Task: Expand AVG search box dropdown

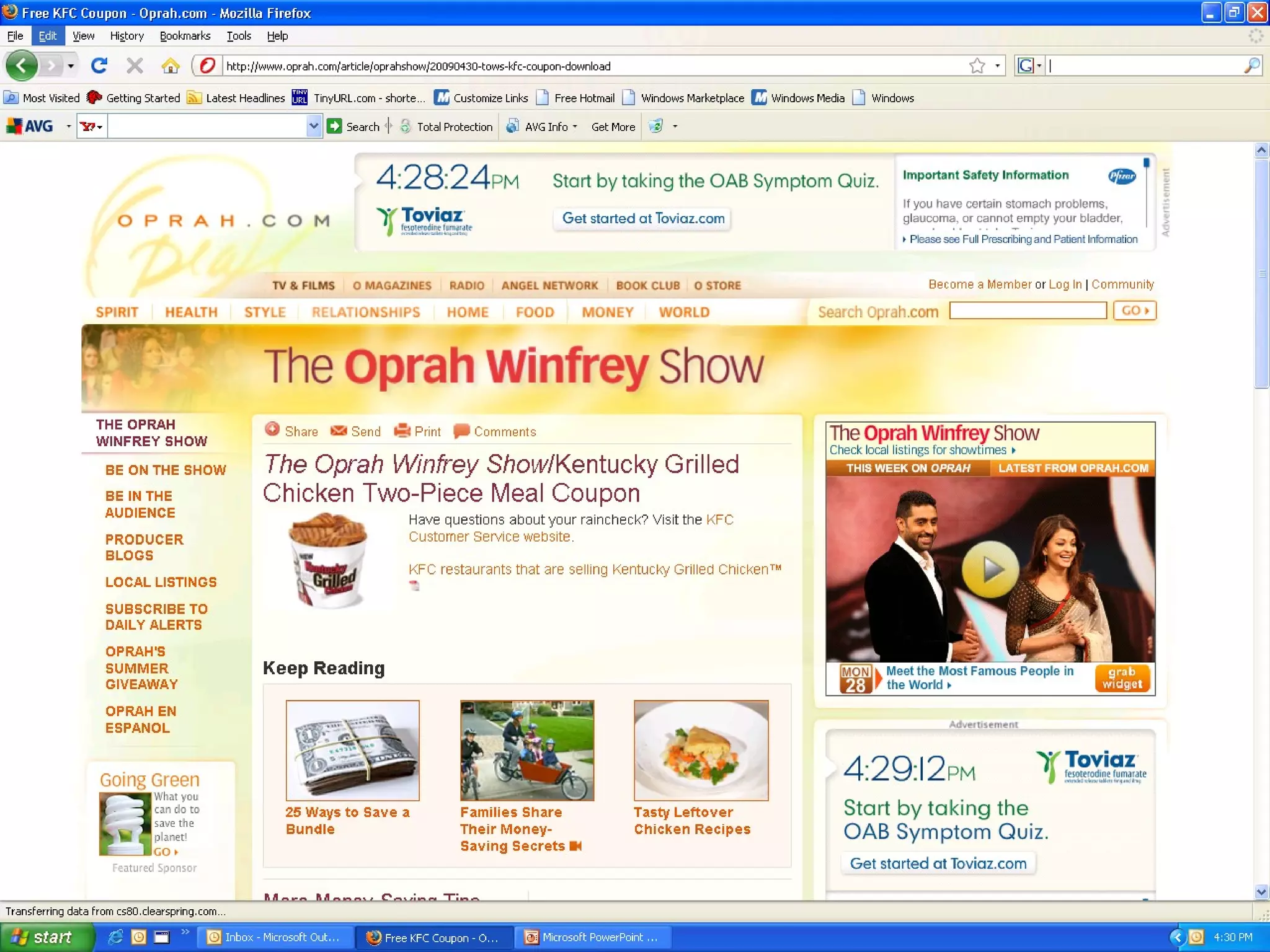Action: pyautogui.click(x=314, y=126)
